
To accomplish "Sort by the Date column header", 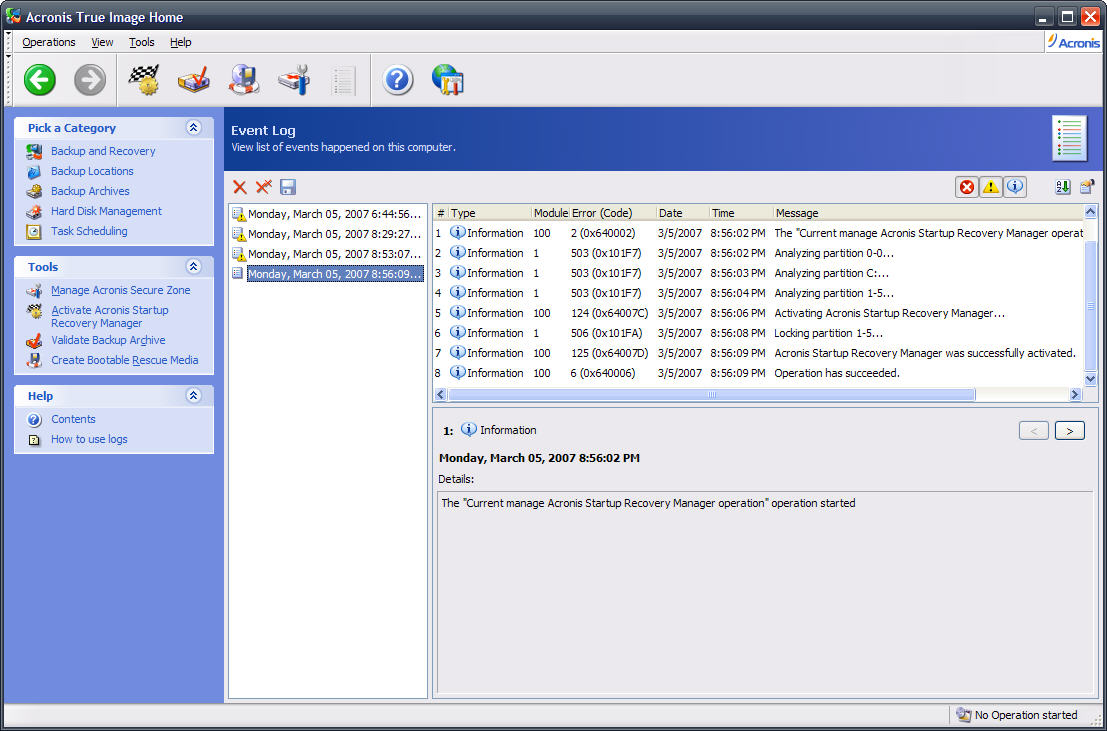I will (682, 213).
